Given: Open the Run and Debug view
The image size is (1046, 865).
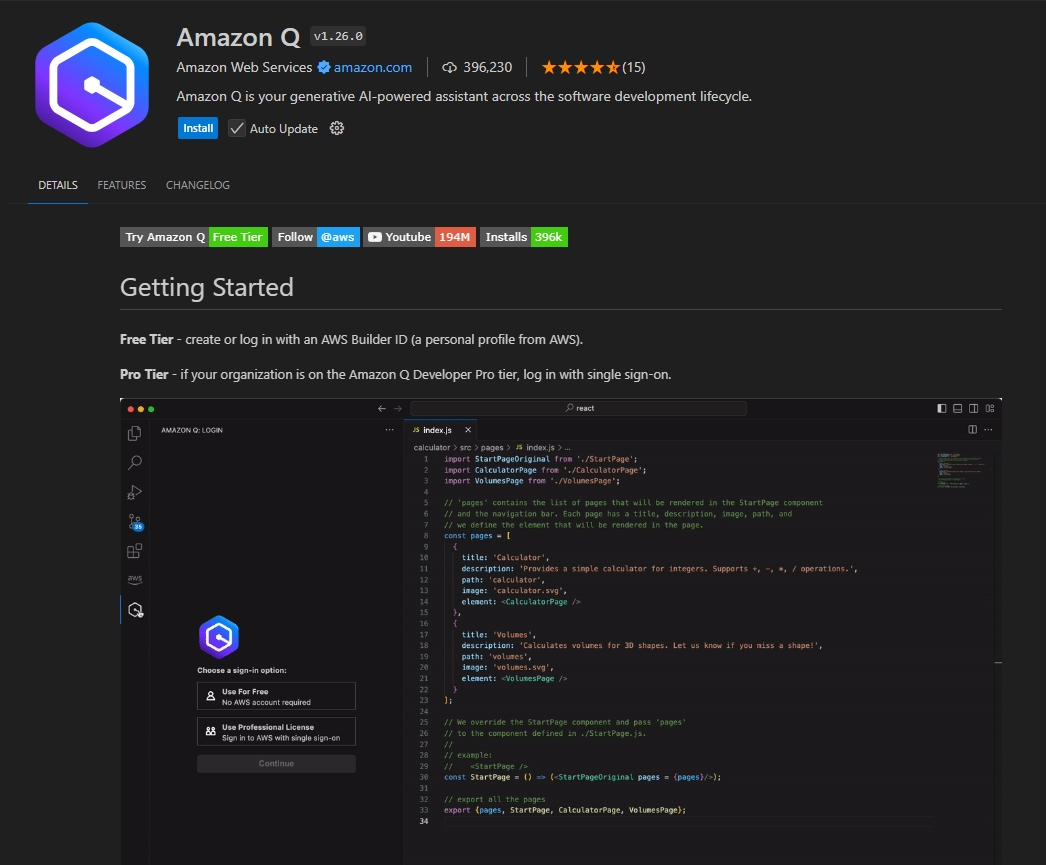Looking at the screenshot, I should [135, 491].
